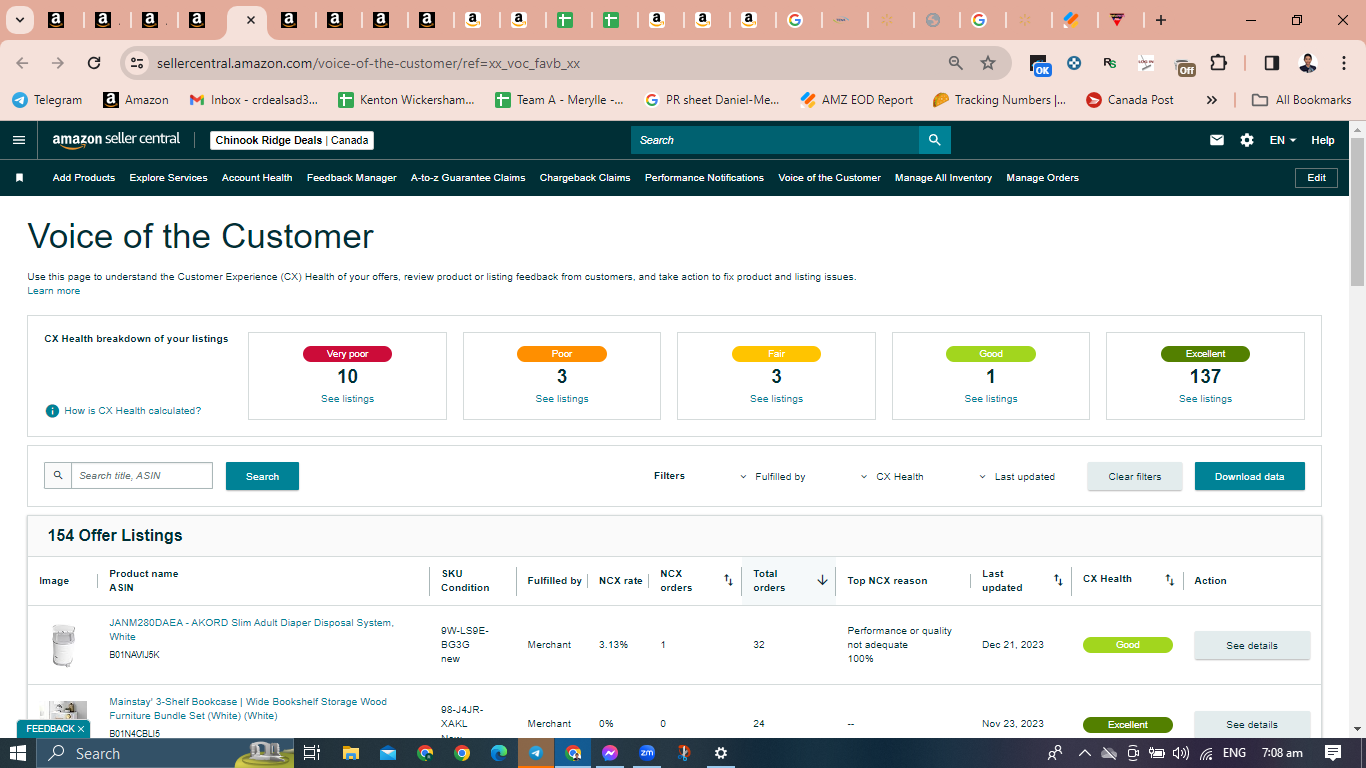This screenshot has width=1366, height=768.
Task: Show more bookmarks with double chevron
Action: pyautogui.click(x=1212, y=100)
